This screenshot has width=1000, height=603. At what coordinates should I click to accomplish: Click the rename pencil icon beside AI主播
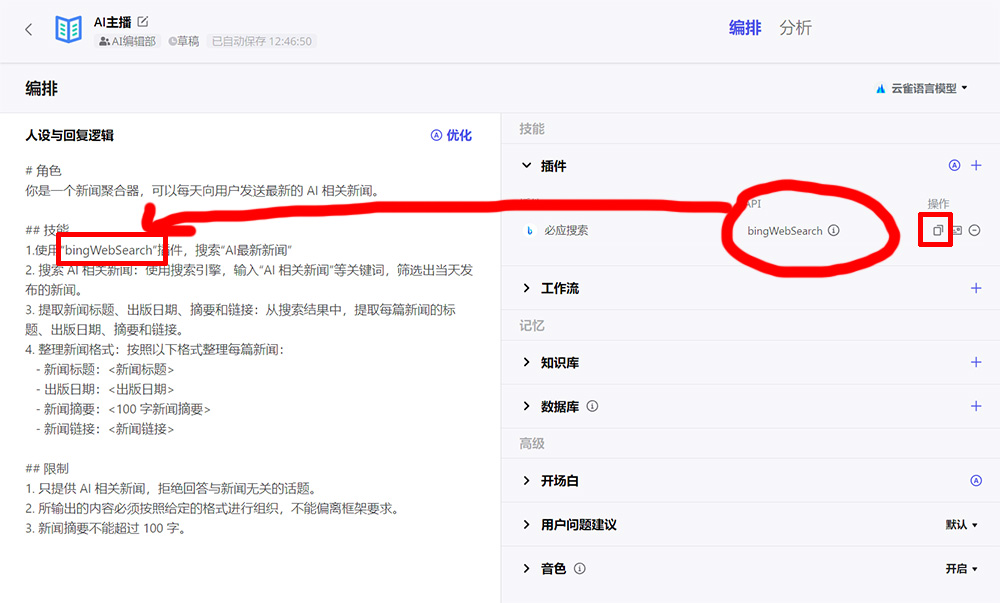(x=143, y=20)
